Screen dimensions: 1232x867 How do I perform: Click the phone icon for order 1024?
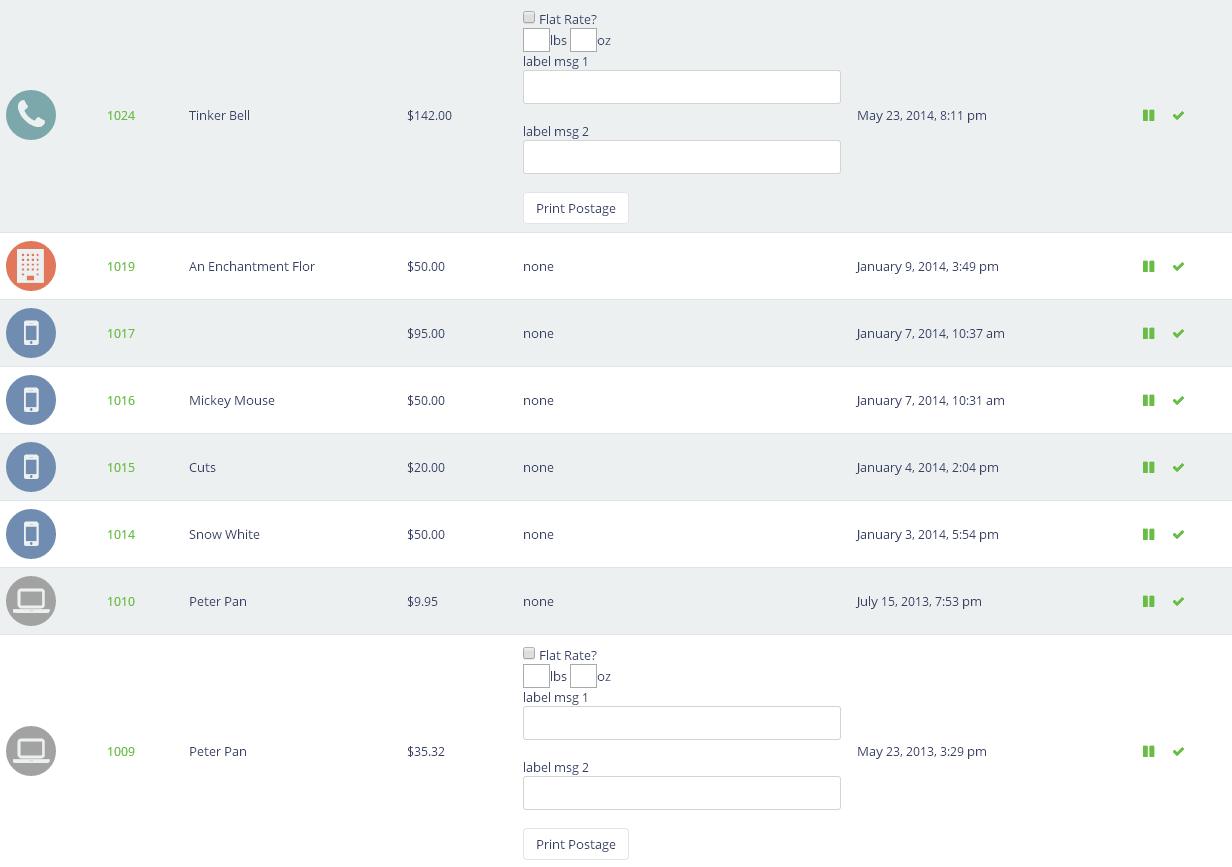pos(31,115)
